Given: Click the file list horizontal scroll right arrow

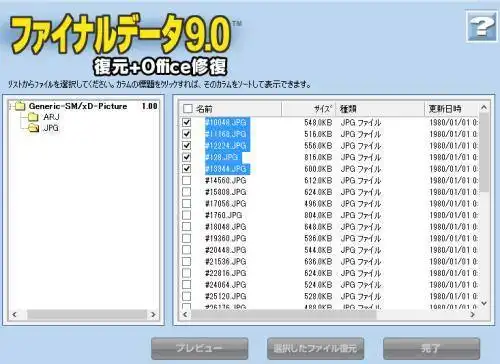Looking at the screenshot, I should [x=472, y=314].
